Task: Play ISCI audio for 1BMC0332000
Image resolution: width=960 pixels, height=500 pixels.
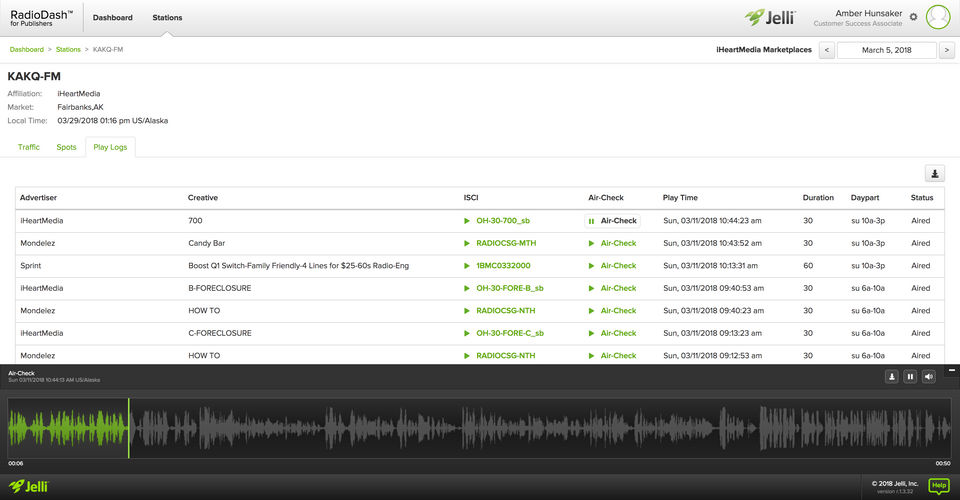Action: (467, 266)
